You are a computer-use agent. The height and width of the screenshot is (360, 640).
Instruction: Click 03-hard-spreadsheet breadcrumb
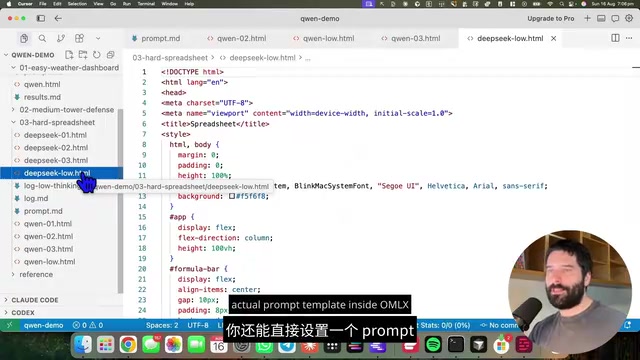pos(170,58)
